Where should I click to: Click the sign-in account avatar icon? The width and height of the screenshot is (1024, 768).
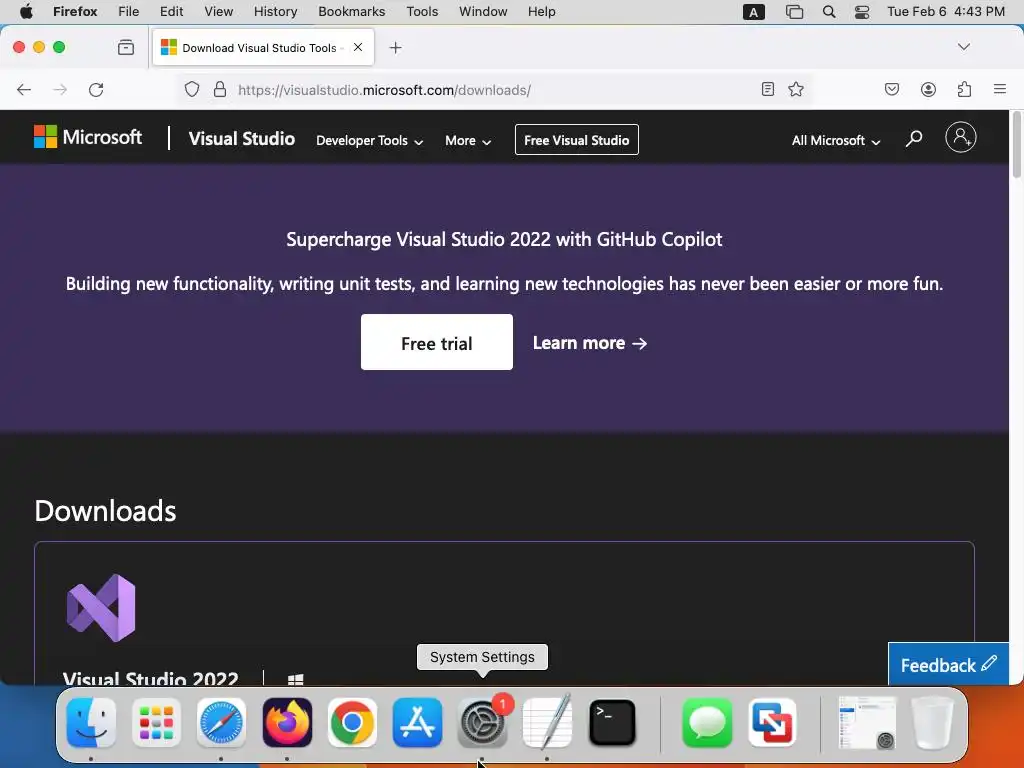pos(961,137)
